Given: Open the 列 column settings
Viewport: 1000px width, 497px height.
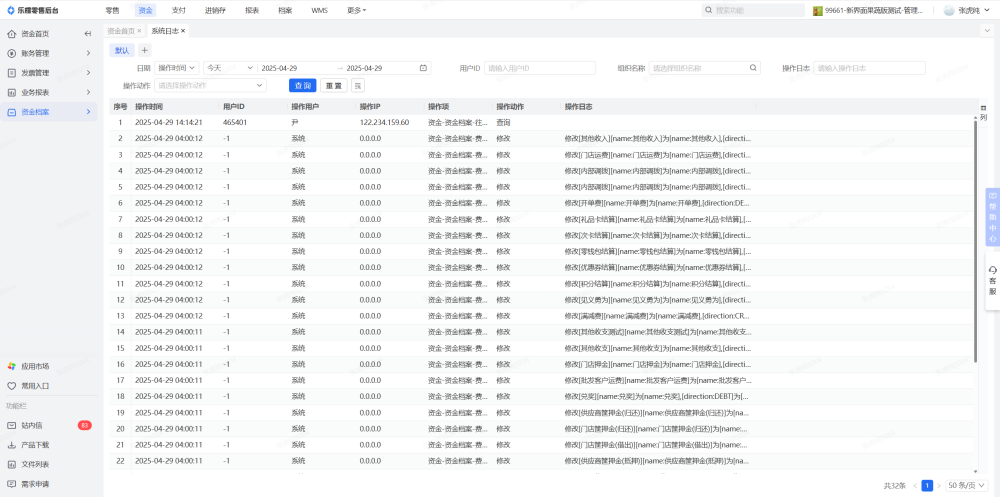Looking at the screenshot, I should [983, 112].
